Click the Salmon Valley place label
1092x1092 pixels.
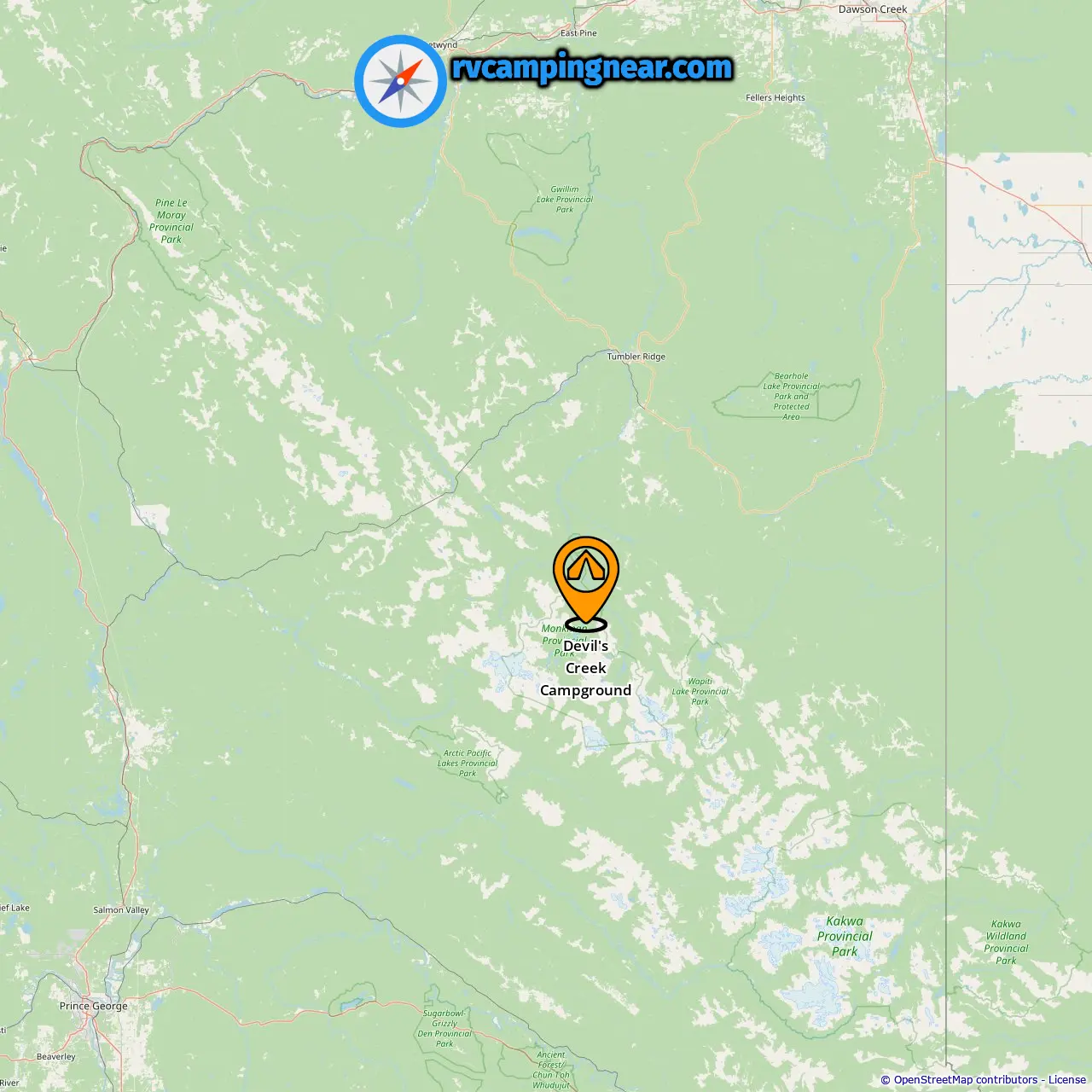pos(121,909)
